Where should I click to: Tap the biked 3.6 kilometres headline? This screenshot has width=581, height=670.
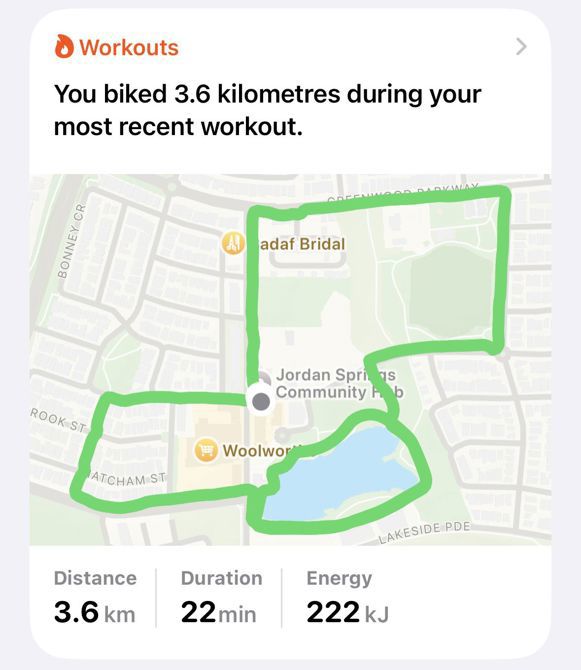click(267, 110)
